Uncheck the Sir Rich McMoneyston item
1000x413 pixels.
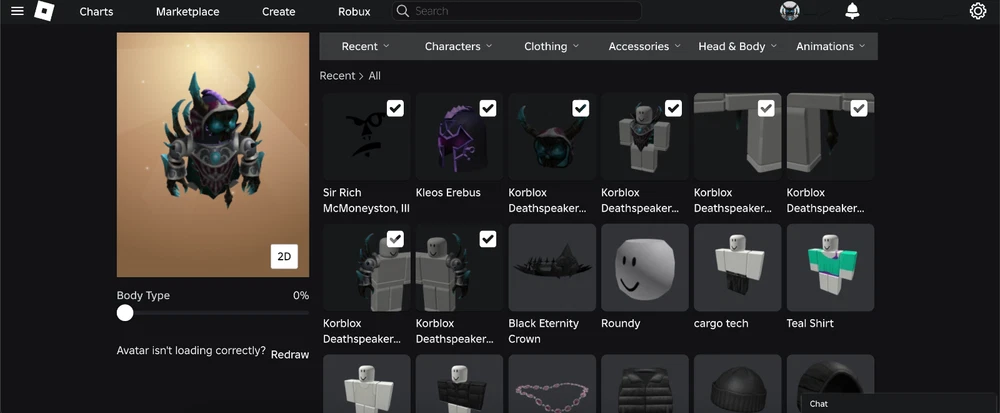pyautogui.click(x=395, y=108)
